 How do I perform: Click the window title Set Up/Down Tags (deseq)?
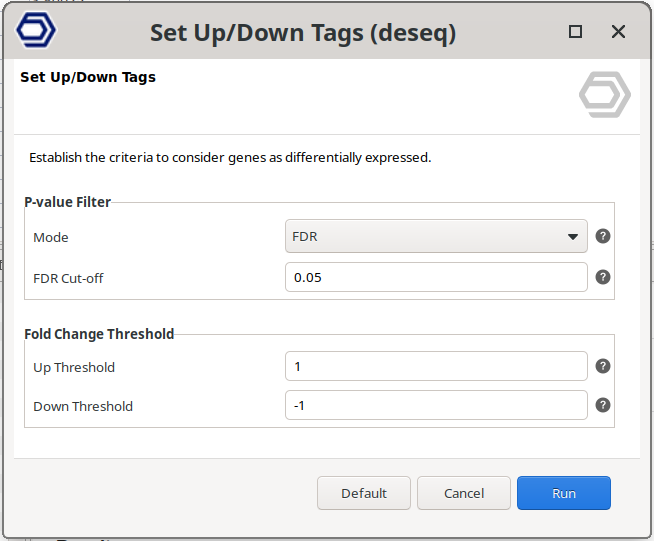pos(302,33)
